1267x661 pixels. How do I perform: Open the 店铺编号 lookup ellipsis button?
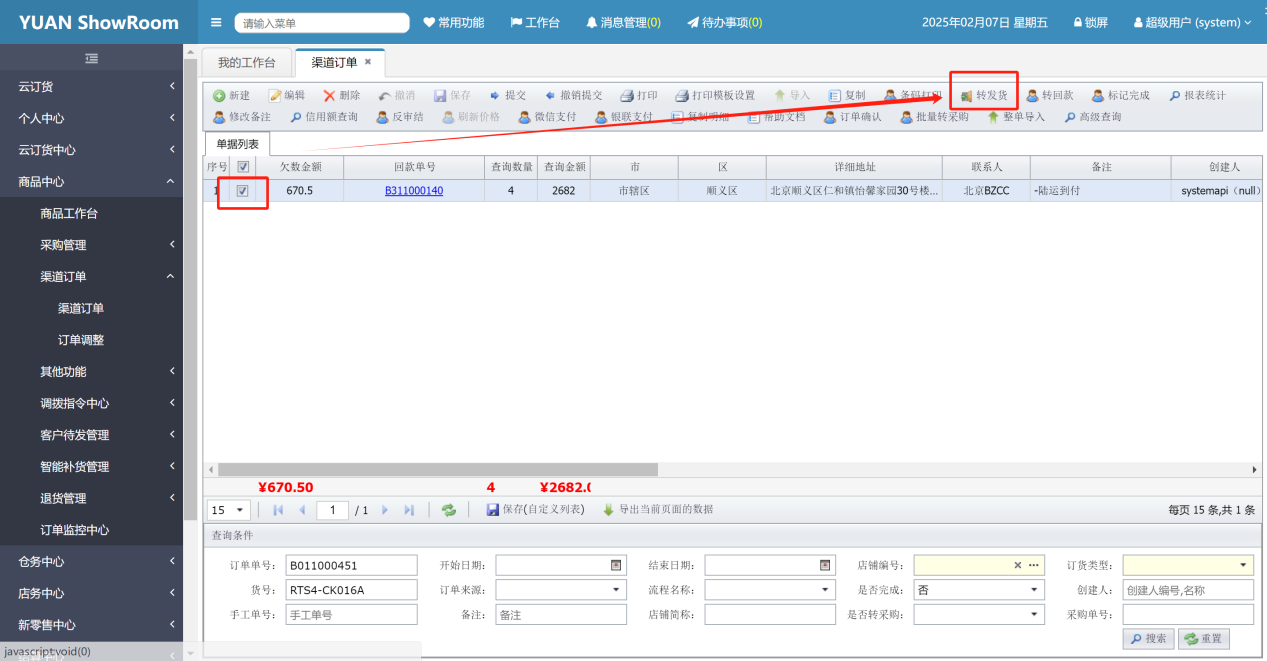coord(1034,565)
